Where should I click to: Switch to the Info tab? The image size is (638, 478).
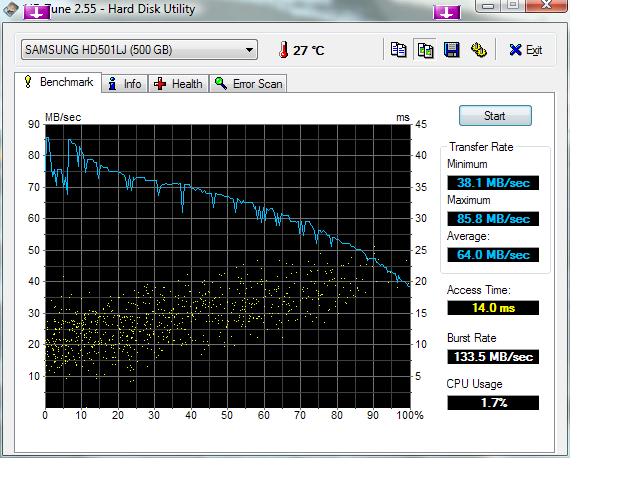(x=125, y=84)
